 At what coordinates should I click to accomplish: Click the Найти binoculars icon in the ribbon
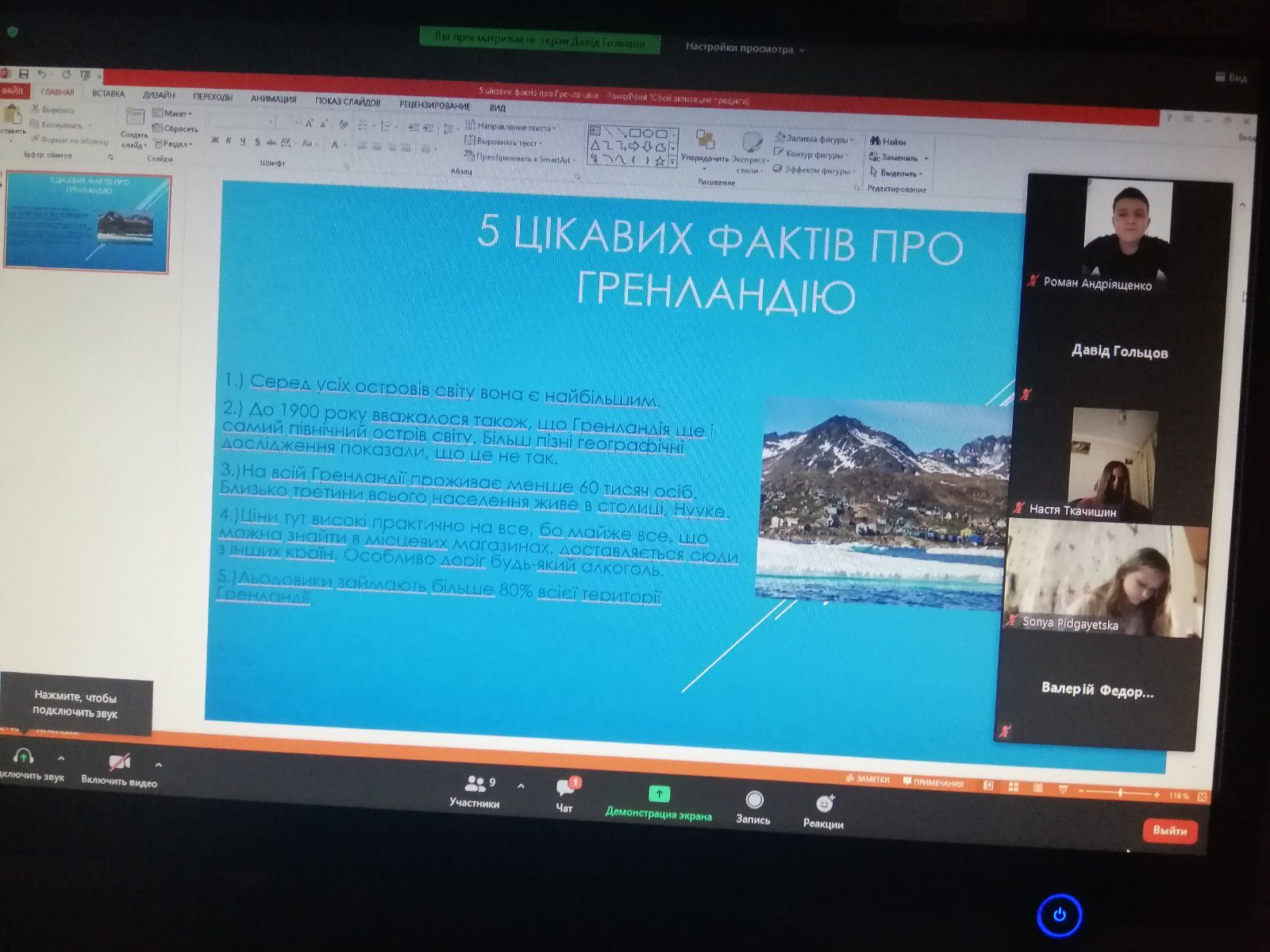[876, 141]
